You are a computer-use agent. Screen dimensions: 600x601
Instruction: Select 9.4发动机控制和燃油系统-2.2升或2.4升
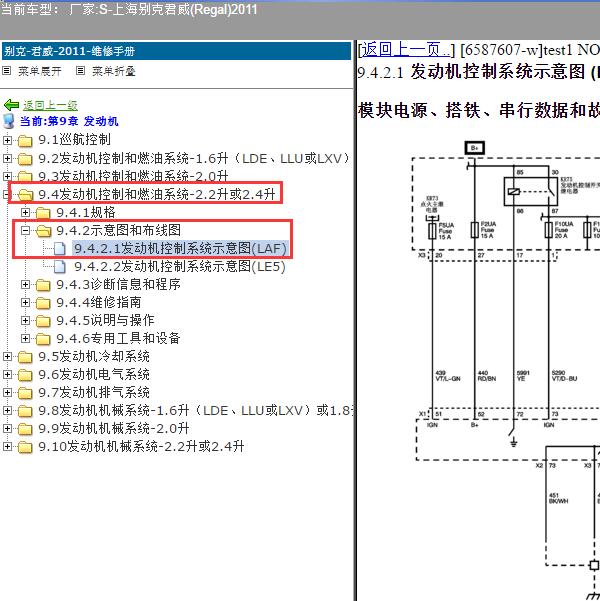click(157, 195)
